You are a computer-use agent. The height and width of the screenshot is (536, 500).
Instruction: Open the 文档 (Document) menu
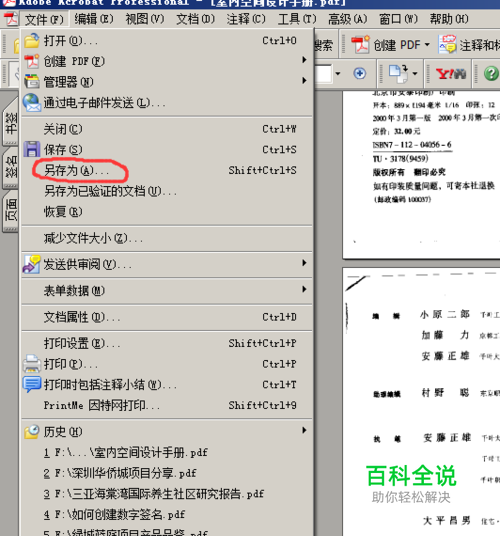coord(195,19)
